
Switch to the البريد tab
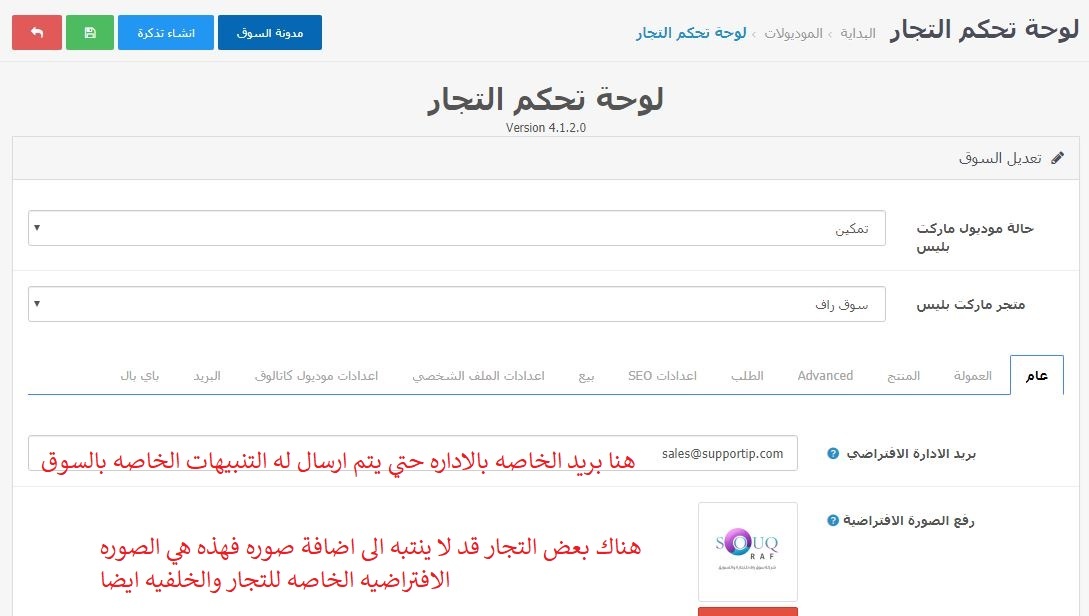207,376
